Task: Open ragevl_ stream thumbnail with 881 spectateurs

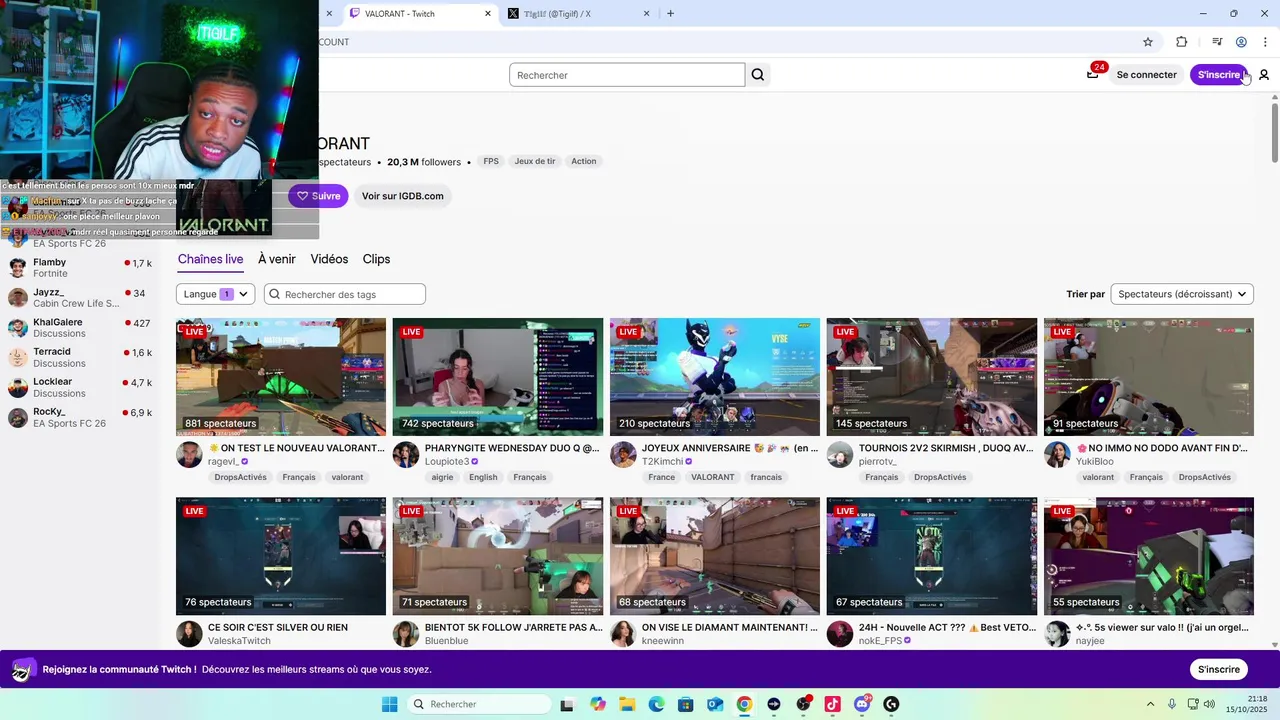Action: click(281, 377)
